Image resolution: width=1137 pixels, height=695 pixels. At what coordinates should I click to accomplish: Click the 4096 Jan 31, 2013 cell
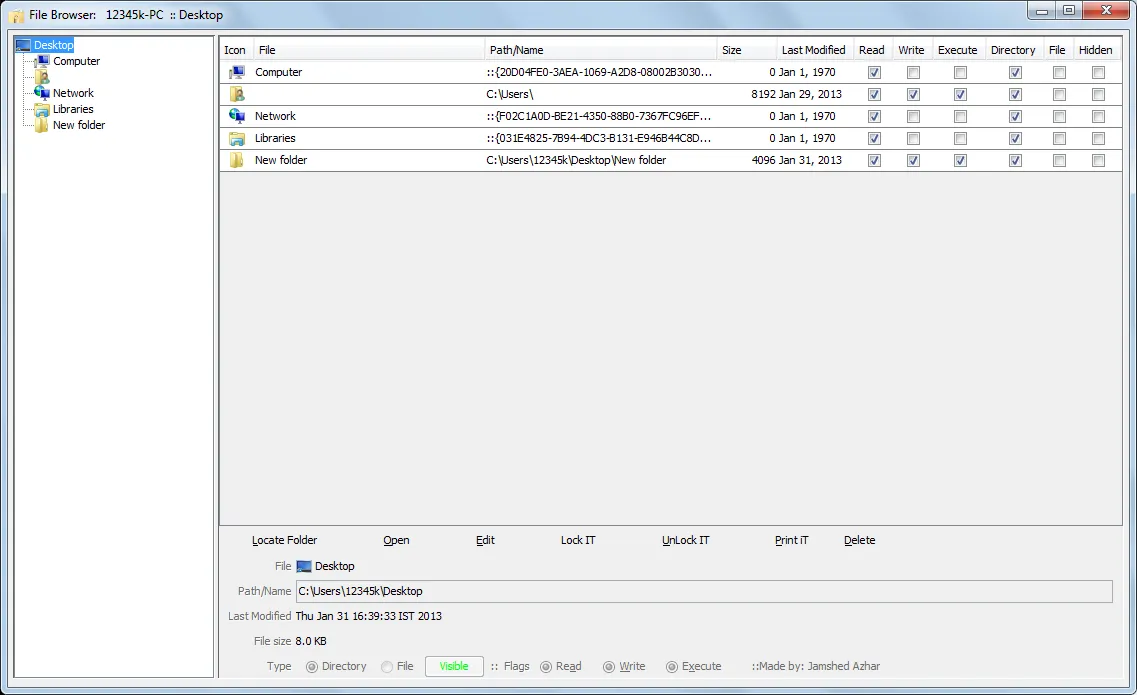pos(796,160)
